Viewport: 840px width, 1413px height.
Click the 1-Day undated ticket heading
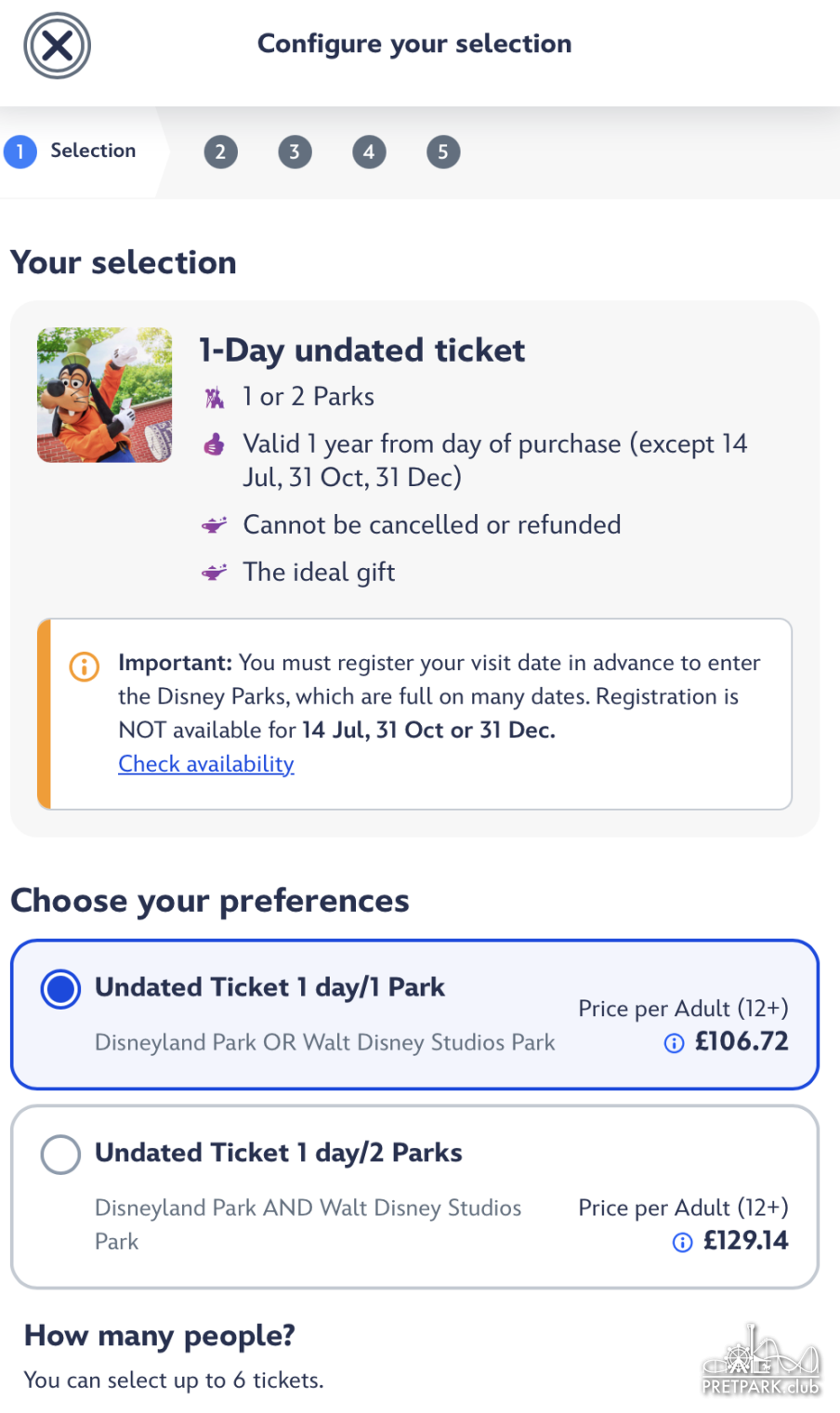click(x=361, y=350)
